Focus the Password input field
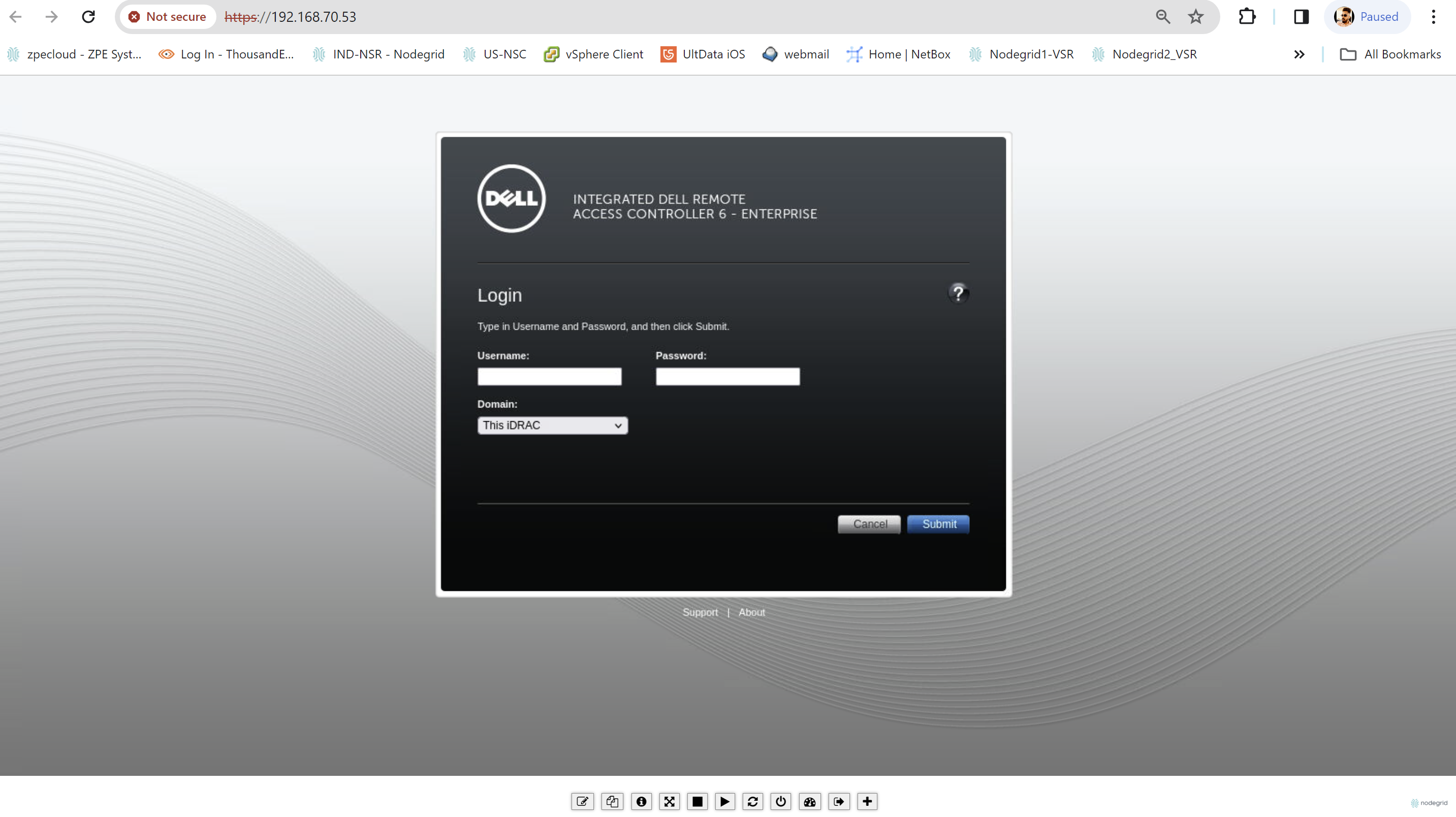 point(727,376)
